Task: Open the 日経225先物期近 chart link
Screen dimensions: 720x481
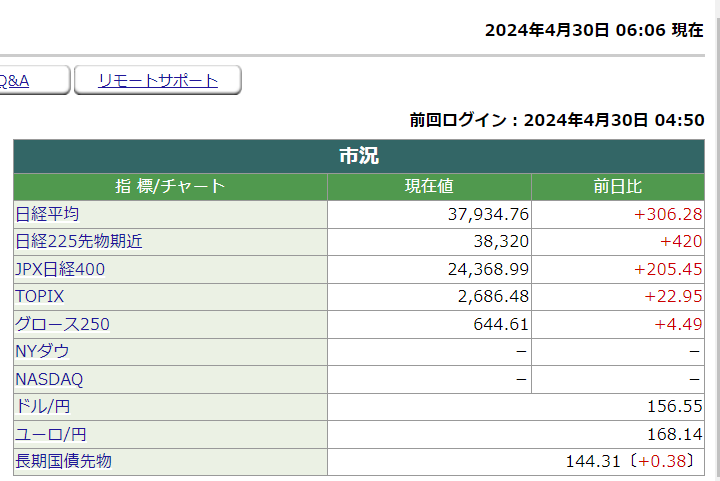Action: 79,241
